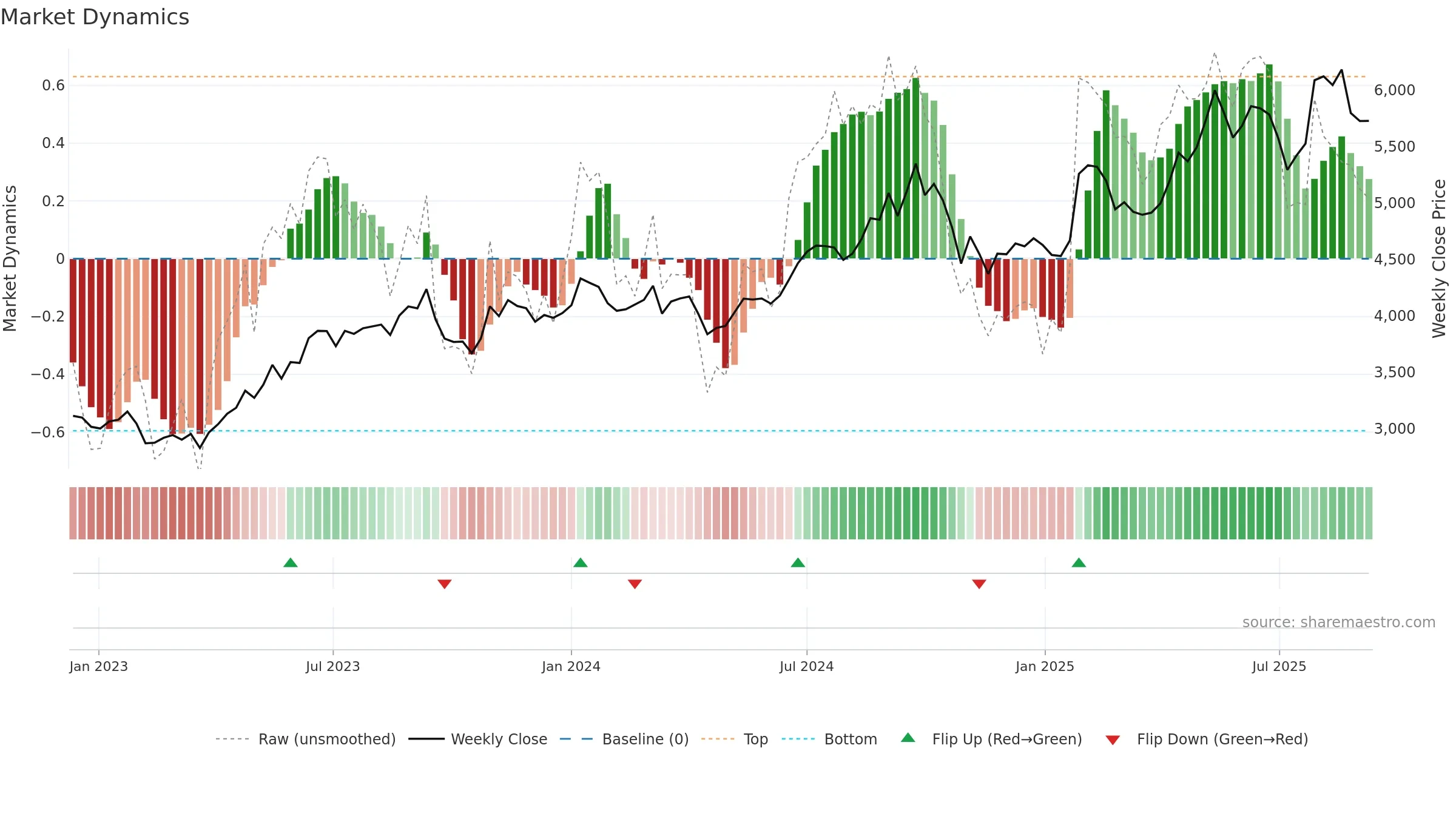Toggle Flip Down (Green→Red) legend entry
The width and height of the screenshot is (1456, 819).
(1207, 739)
